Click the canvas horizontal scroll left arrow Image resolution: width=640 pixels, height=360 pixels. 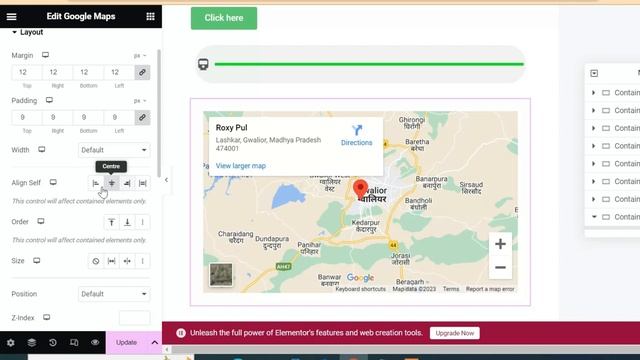pyautogui.click(x=167, y=349)
